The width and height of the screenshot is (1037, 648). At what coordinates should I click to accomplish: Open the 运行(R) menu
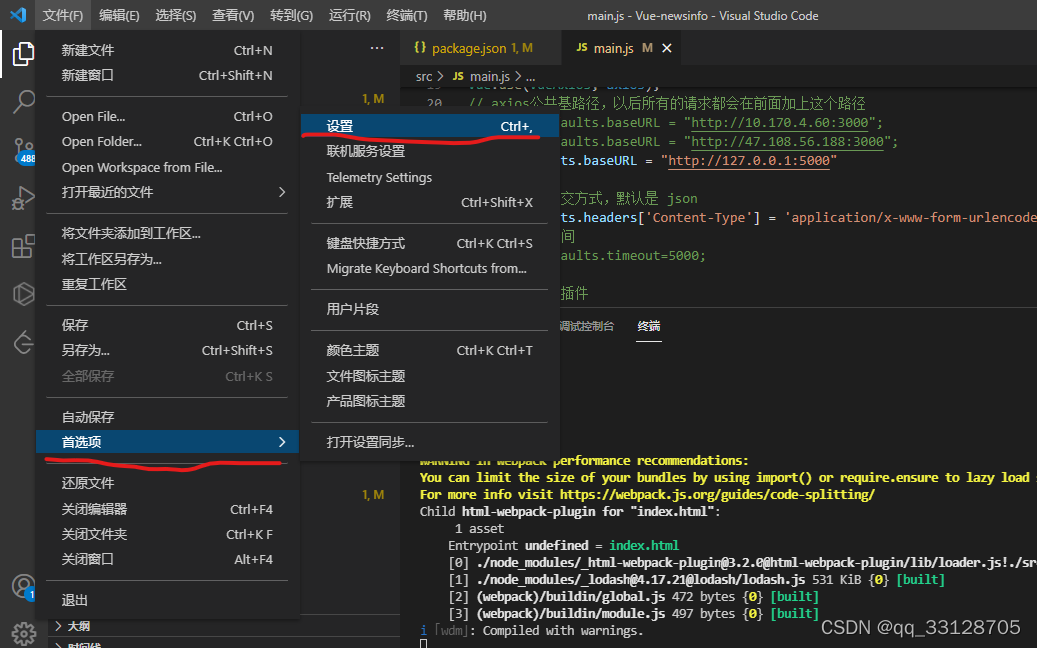[349, 15]
